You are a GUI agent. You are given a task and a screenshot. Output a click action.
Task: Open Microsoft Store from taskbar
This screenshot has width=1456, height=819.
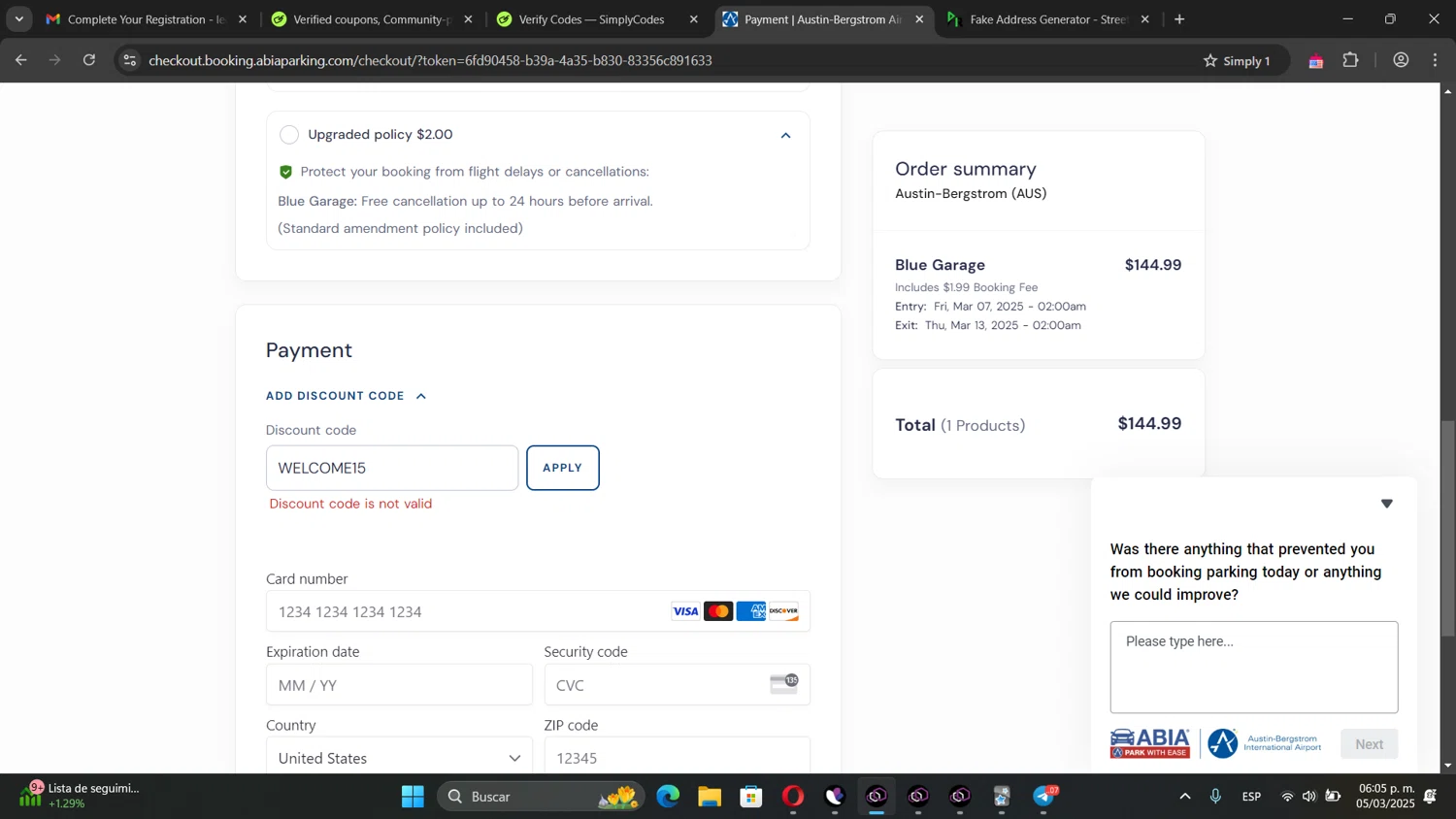click(751, 797)
